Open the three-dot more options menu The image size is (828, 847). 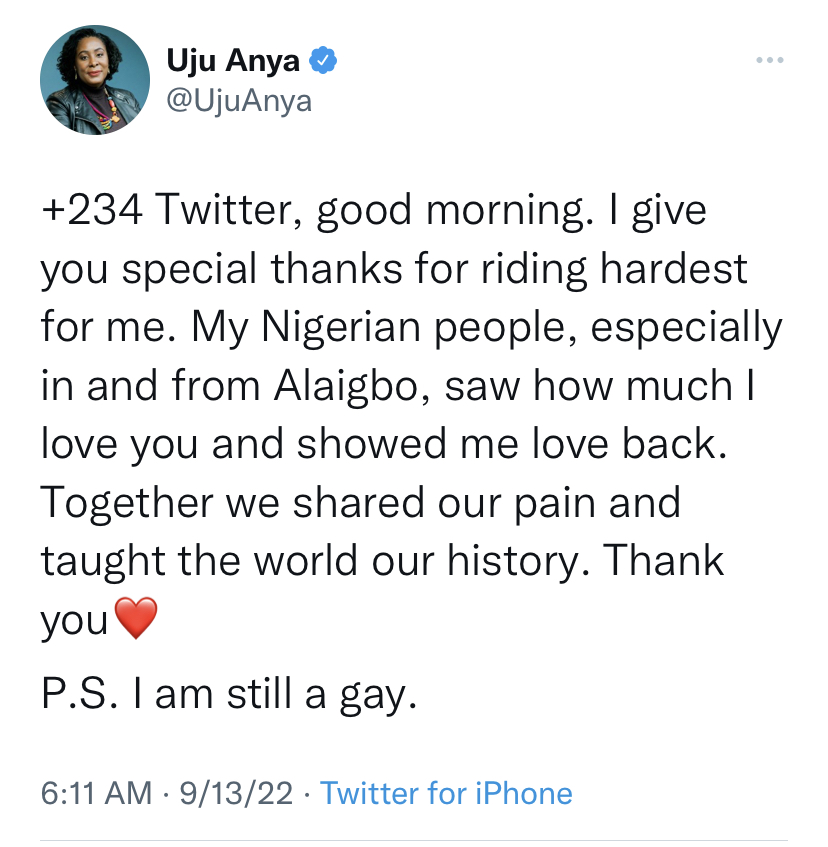770,60
